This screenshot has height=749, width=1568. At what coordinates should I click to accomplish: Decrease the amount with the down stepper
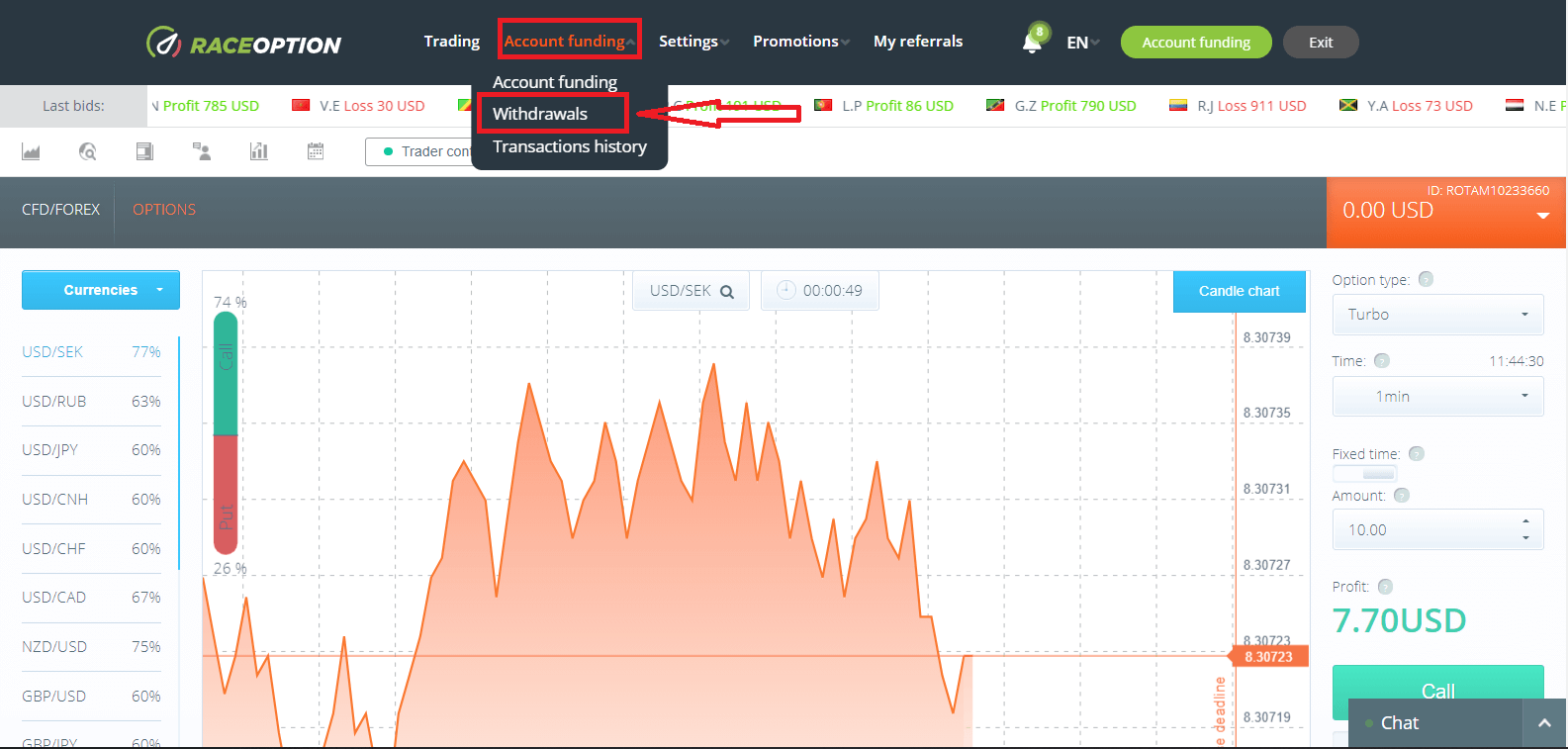[1525, 538]
